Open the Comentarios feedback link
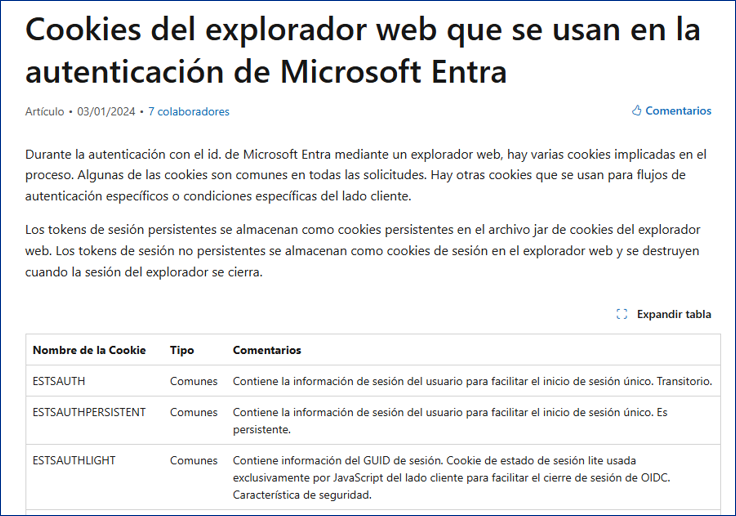Image resolution: width=736 pixels, height=516 pixels. pos(678,111)
